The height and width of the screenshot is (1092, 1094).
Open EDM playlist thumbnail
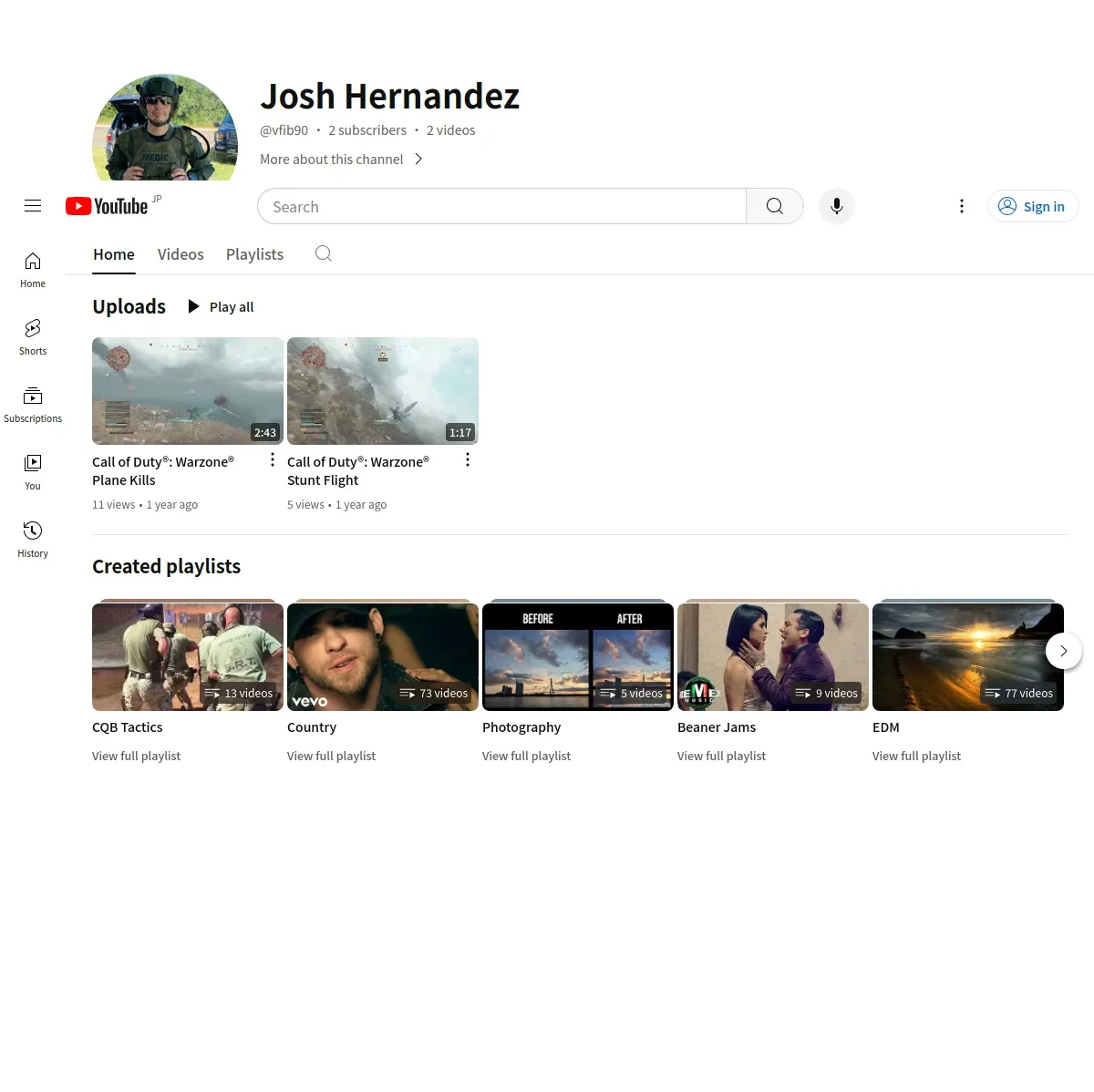(x=968, y=656)
